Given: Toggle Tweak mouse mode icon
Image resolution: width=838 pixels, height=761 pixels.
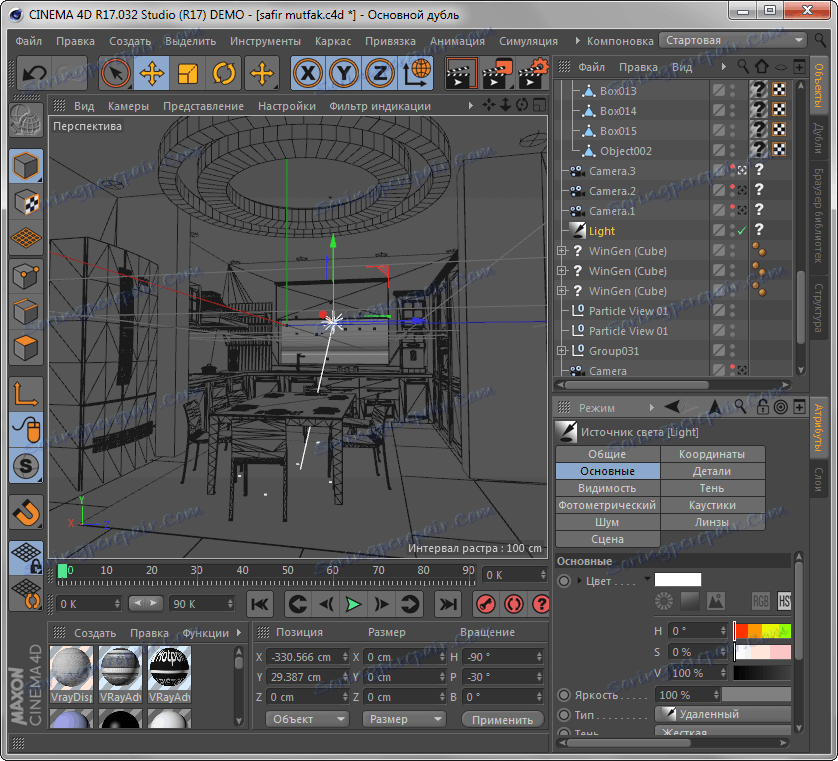Looking at the screenshot, I should point(26,430).
